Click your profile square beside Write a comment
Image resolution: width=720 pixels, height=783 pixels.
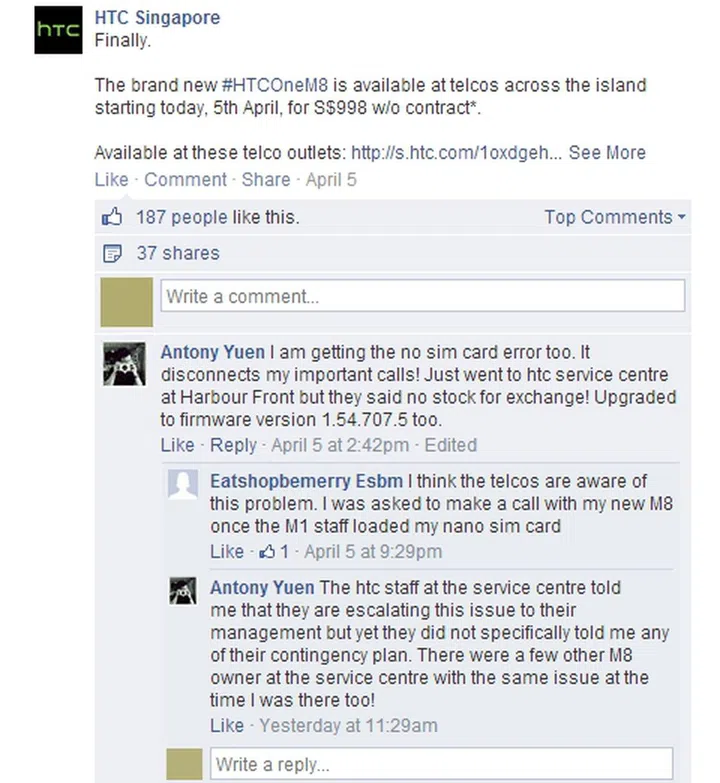(x=127, y=302)
